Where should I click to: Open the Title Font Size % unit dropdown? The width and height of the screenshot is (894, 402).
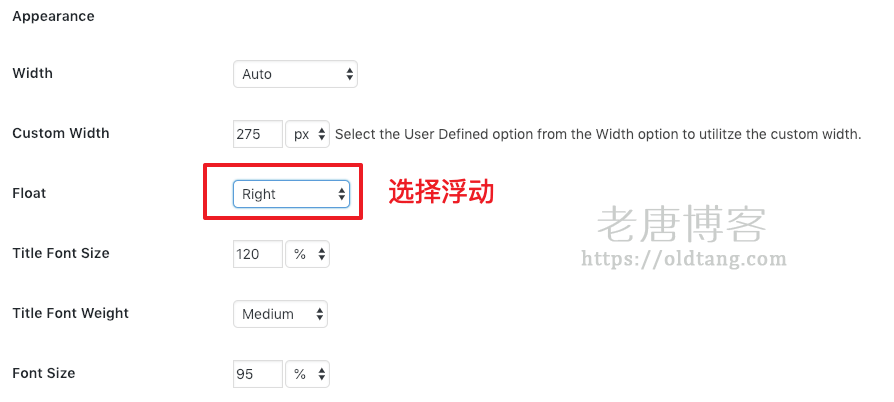pyautogui.click(x=307, y=254)
